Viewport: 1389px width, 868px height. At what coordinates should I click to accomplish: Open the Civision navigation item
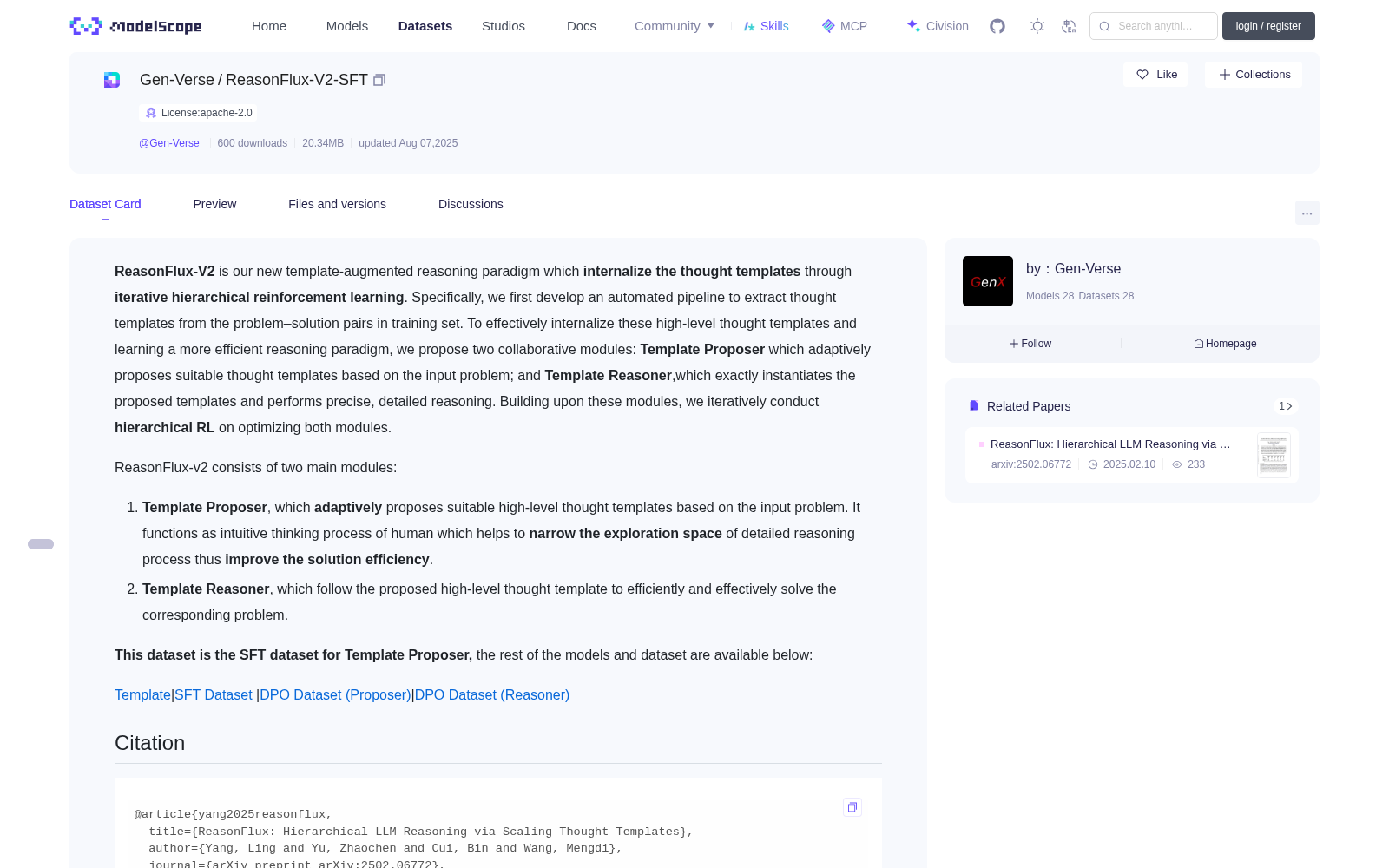pos(938,26)
